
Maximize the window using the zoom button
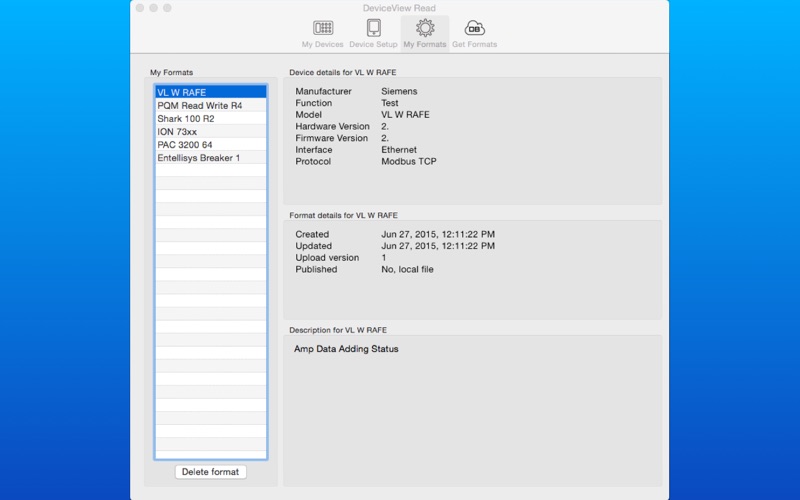pyautogui.click(x=167, y=8)
